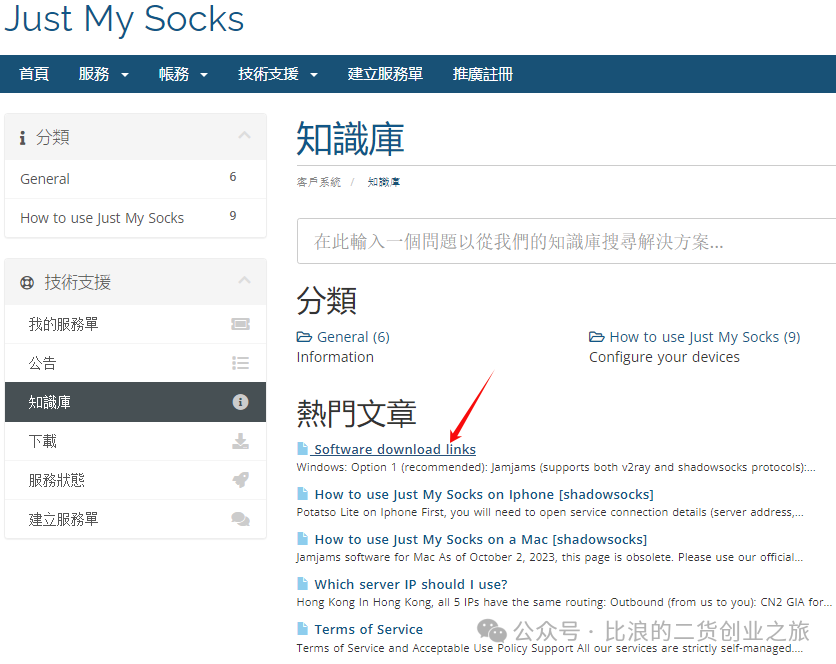Click the chat bubbles icon next to 建立服務單
The width and height of the screenshot is (836, 664).
tap(240, 519)
